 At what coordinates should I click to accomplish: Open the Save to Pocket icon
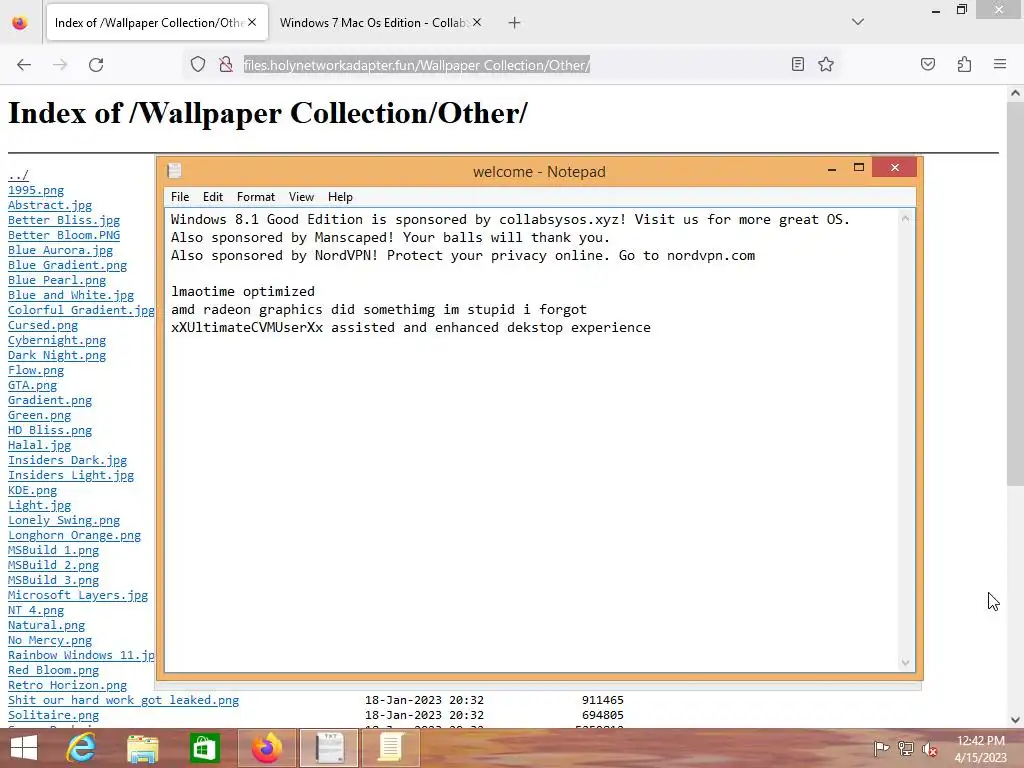[928, 64]
